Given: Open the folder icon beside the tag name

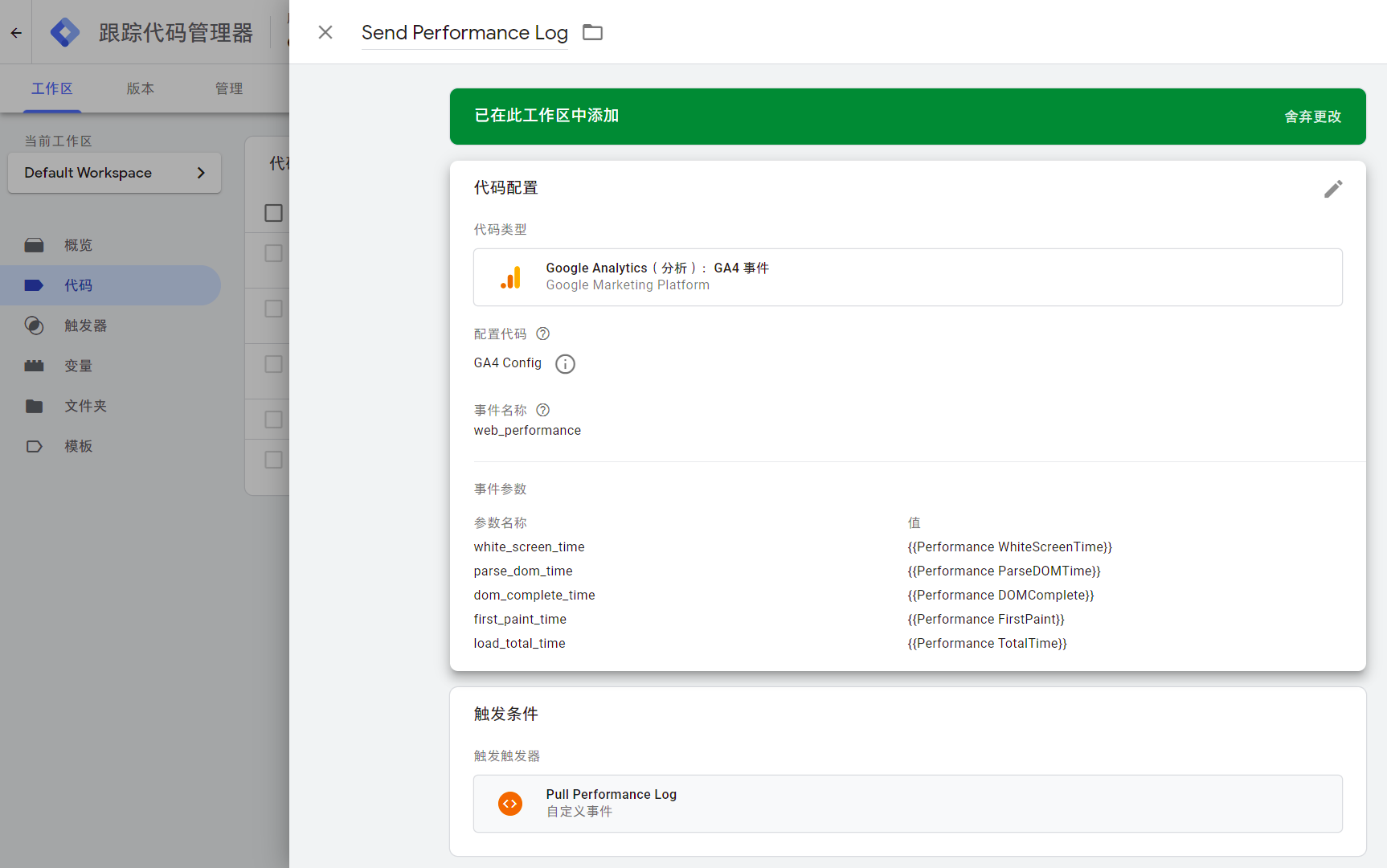Looking at the screenshot, I should 593,32.
